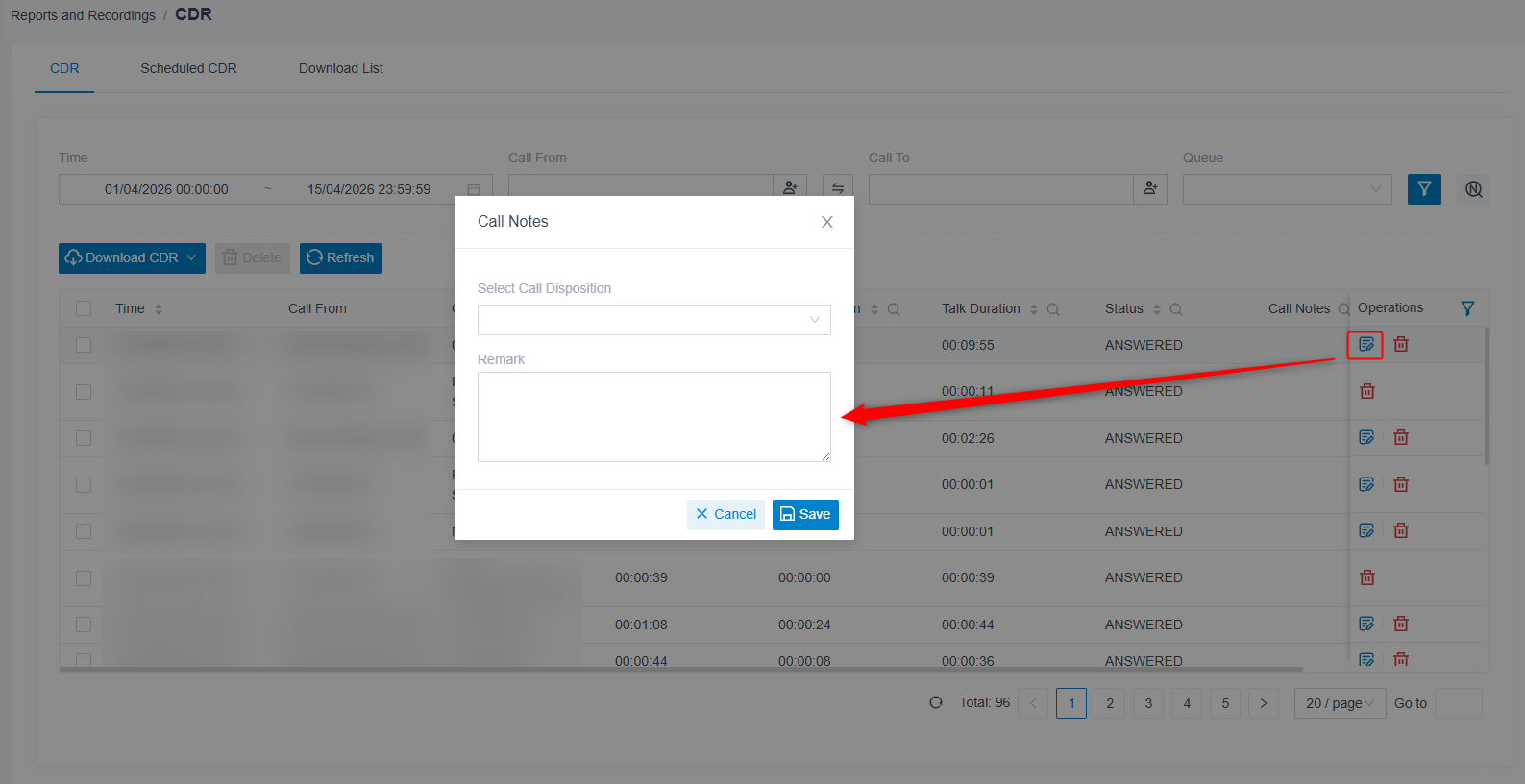Click the refresh icon next to Total: 96
Viewport: 1525px width, 784px height.
tap(936, 702)
